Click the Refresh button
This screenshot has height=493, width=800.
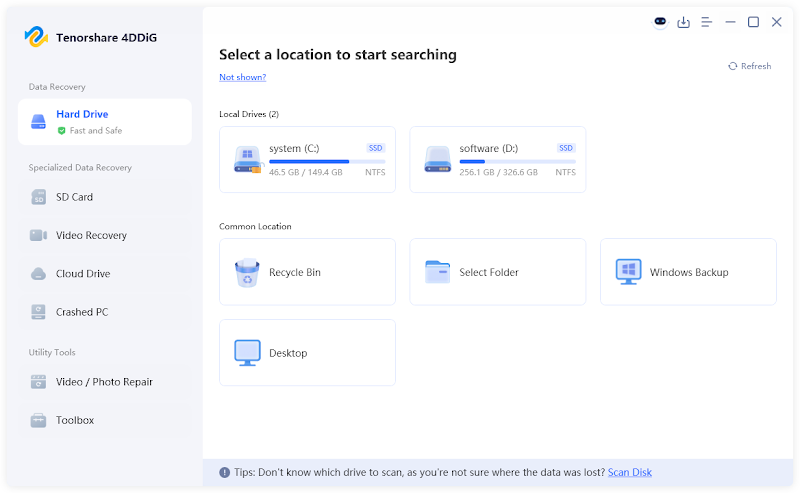point(749,66)
